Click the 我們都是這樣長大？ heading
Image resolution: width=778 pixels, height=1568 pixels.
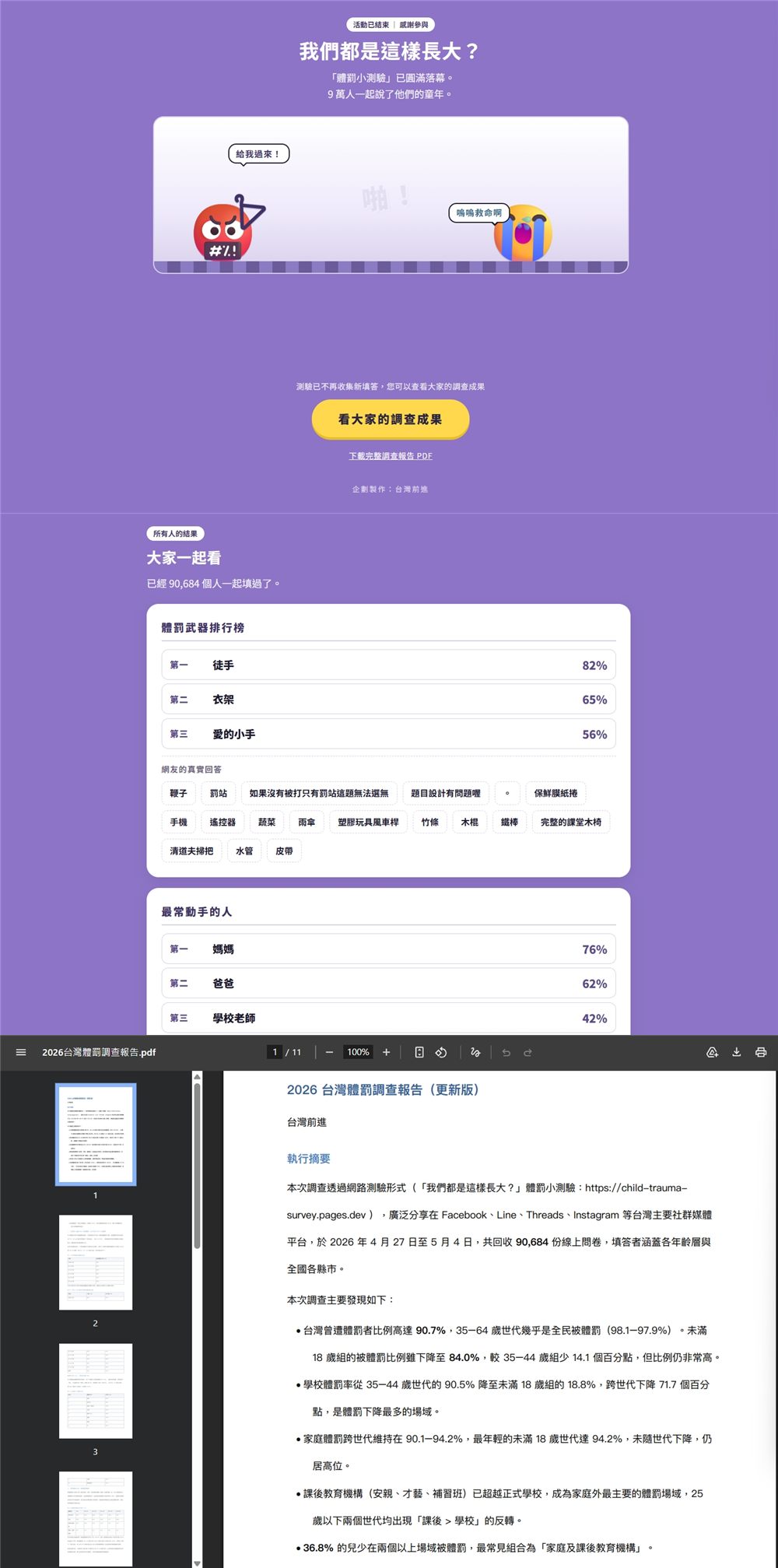pyautogui.click(x=391, y=51)
